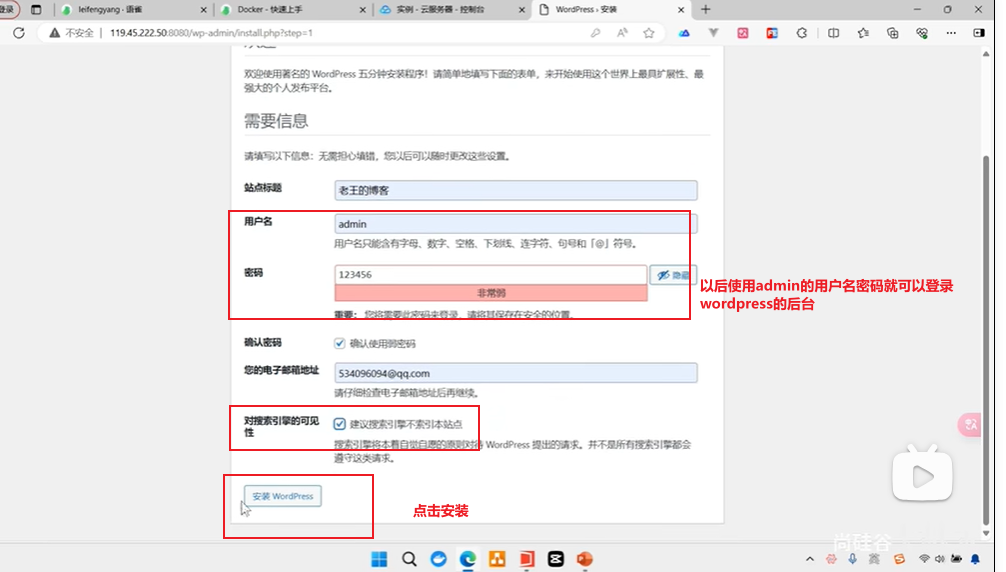Click the gray funnel-shaped extension icon

coord(713,33)
